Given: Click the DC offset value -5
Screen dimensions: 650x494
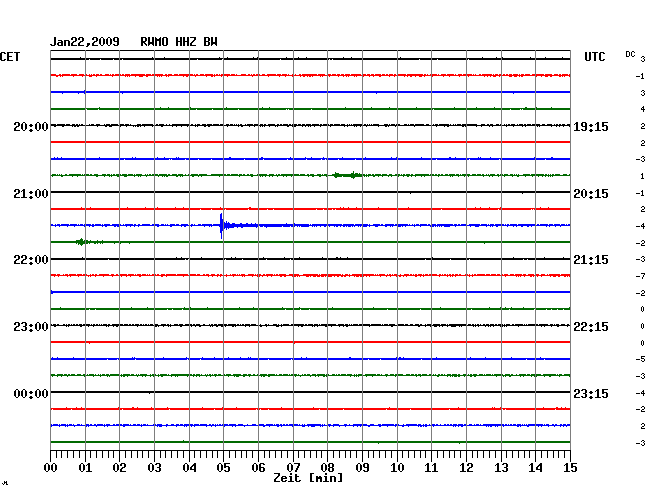Looking at the screenshot, I should [x=640, y=359].
